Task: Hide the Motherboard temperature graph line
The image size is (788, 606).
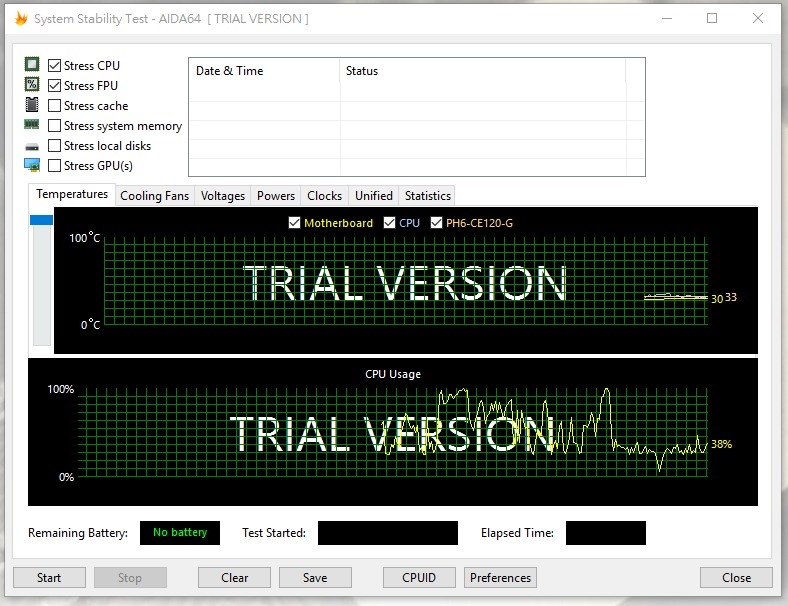Action: coord(294,223)
